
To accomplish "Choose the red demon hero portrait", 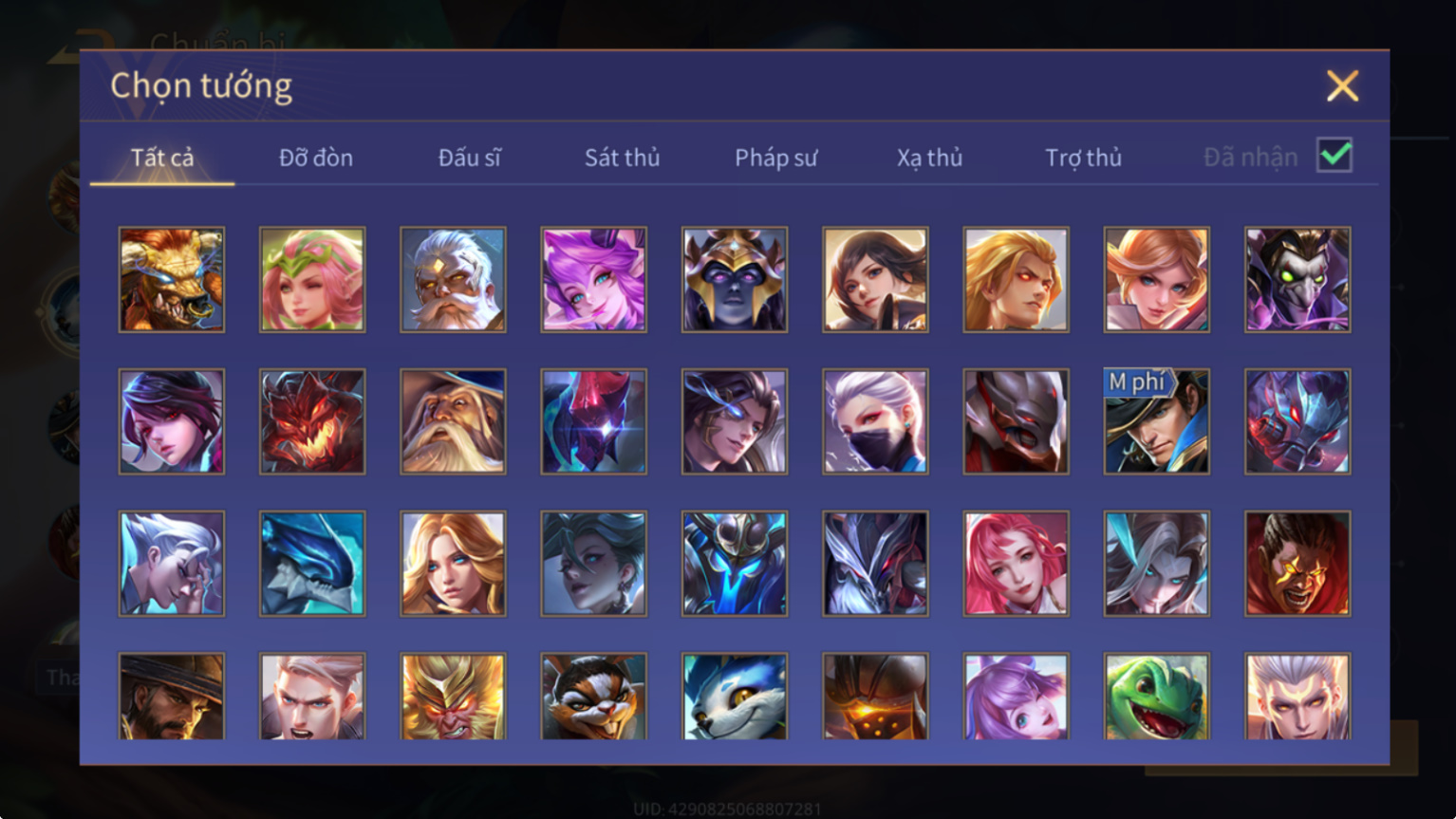I will [x=312, y=421].
